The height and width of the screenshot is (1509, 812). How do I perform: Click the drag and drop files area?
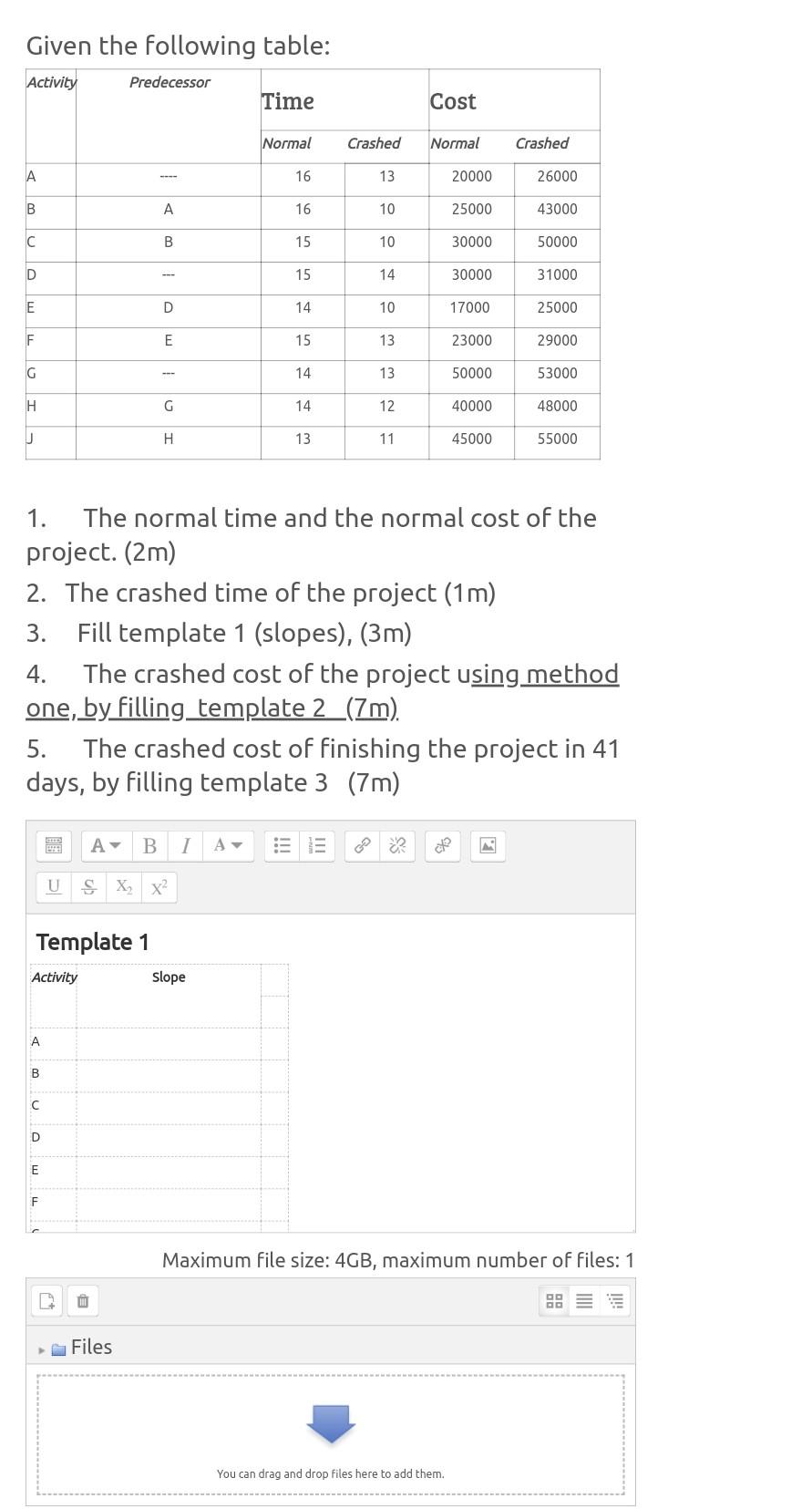[331, 1431]
